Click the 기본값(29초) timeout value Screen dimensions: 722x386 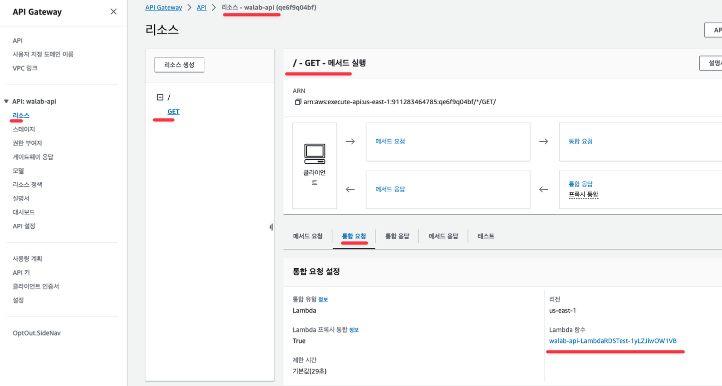pos(309,371)
